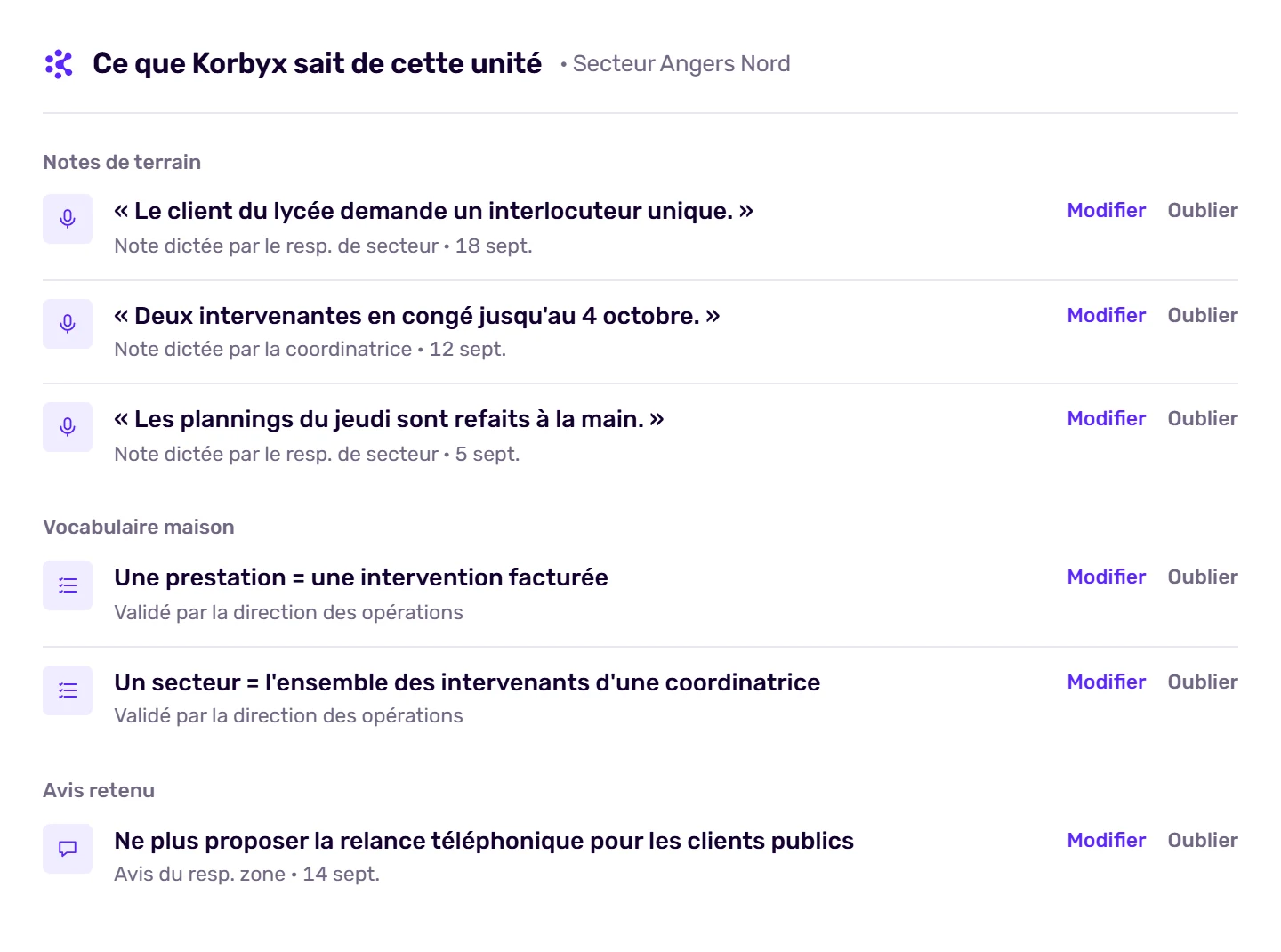Select 'Ne plus proposer la relance téléphonique' entry
Viewport: 1281px width, 952px height.
click(x=484, y=841)
